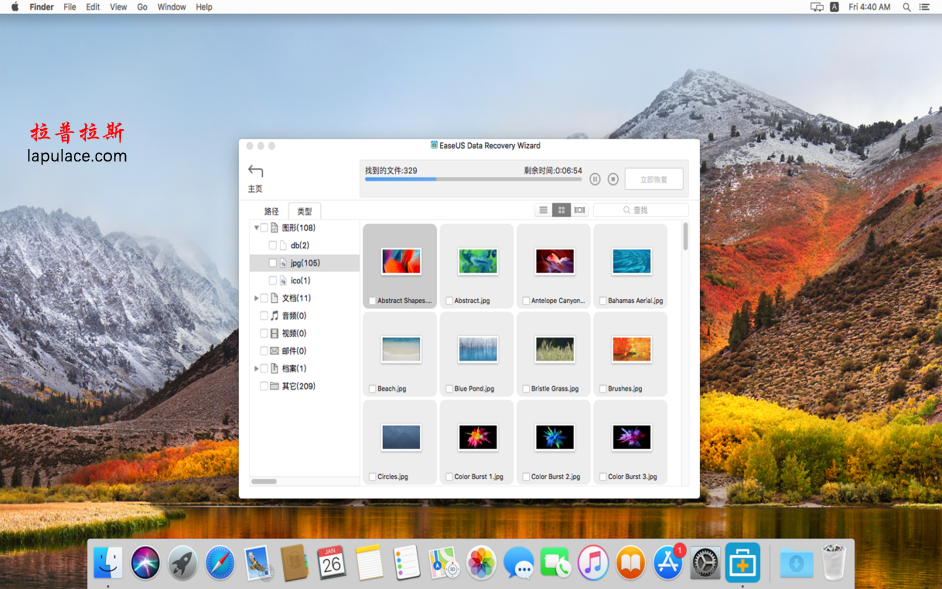Stop the scan with the stop icon
The image size is (942, 589).
tap(611, 178)
